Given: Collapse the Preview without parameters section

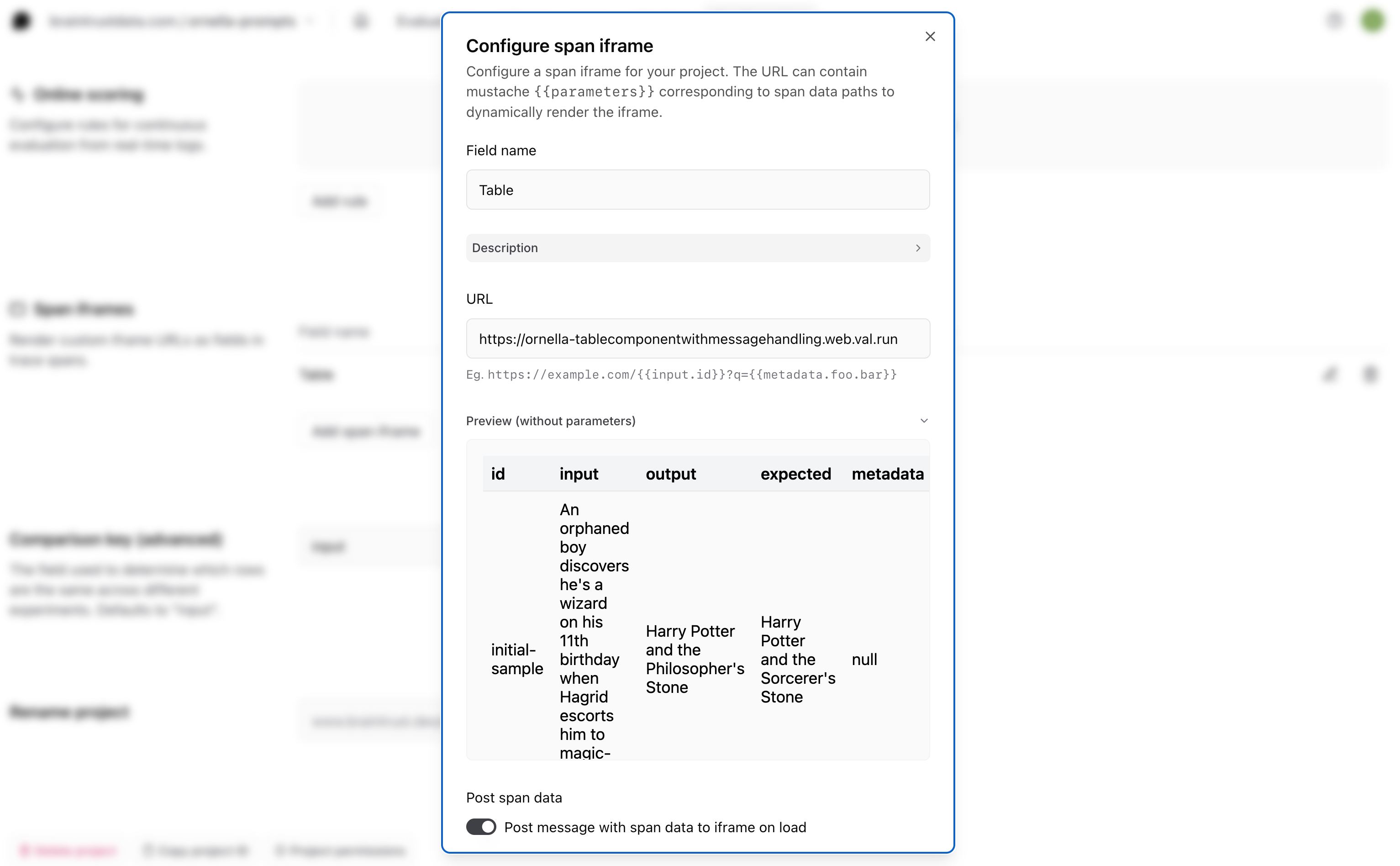Looking at the screenshot, I should (924, 420).
